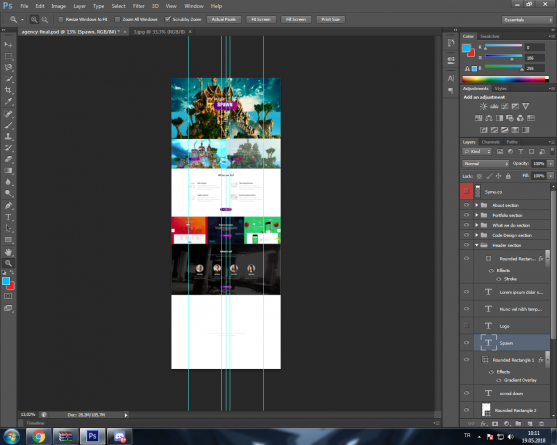Click the Fit Screen button
The image size is (557, 445).
[261, 20]
